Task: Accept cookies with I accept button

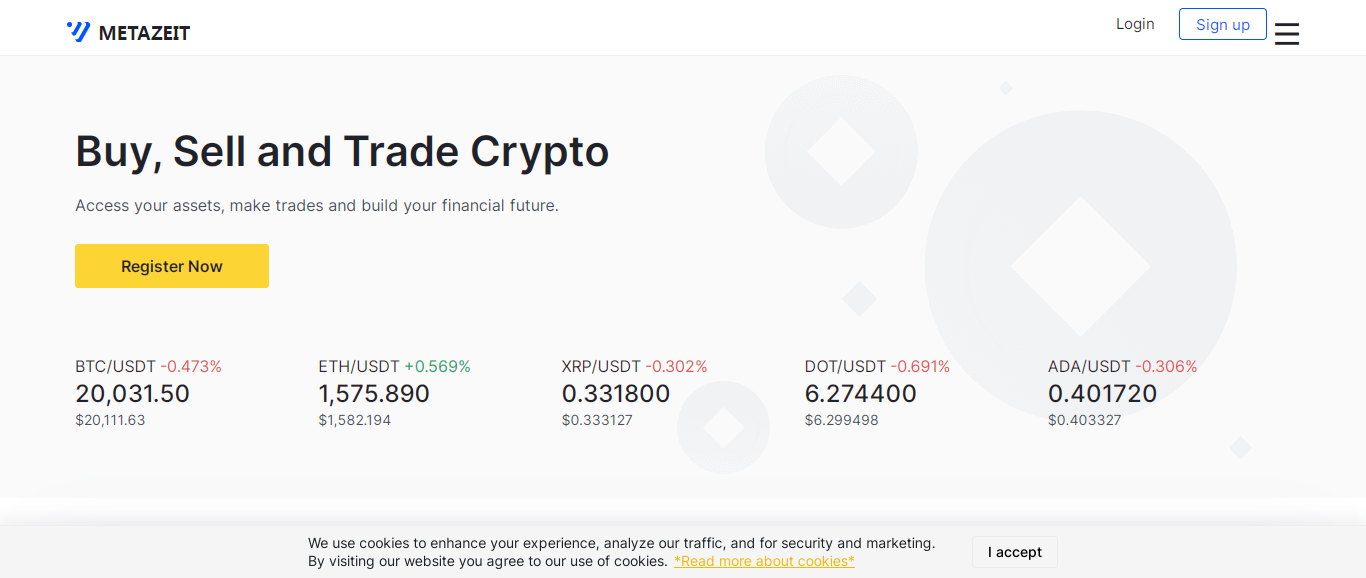Action: click(x=1014, y=552)
